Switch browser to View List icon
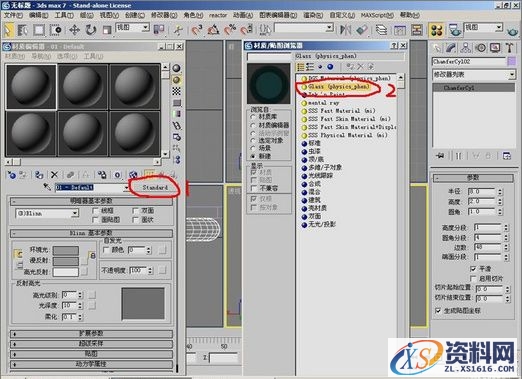 (x=300, y=67)
